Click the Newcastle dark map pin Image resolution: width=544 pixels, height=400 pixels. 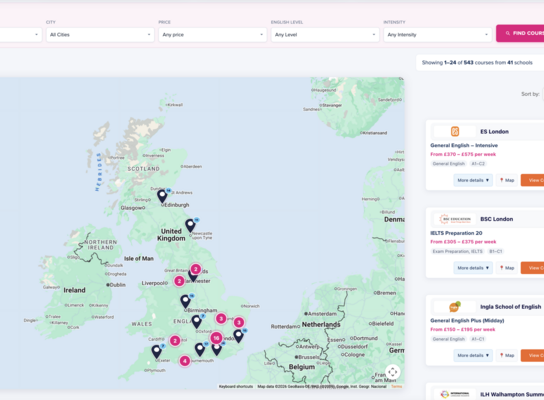tap(190, 225)
